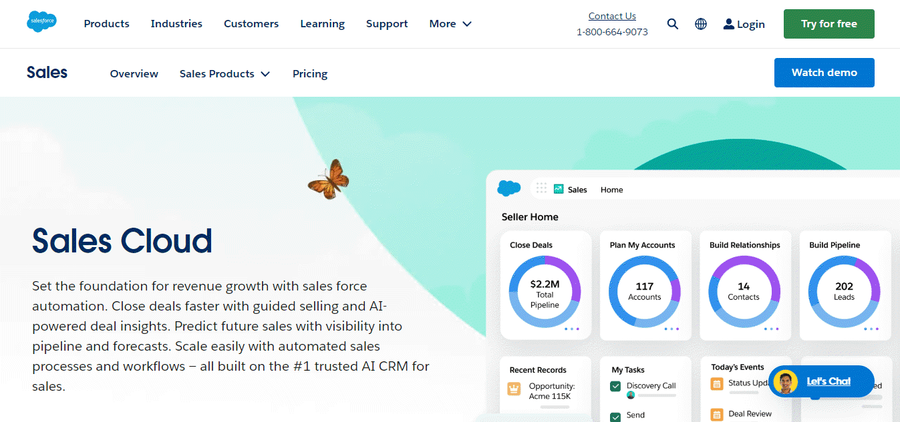This screenshot has width=900, height=422.
Task: Click Opportunity: Acme 115K record
Action: pos(552,391)
